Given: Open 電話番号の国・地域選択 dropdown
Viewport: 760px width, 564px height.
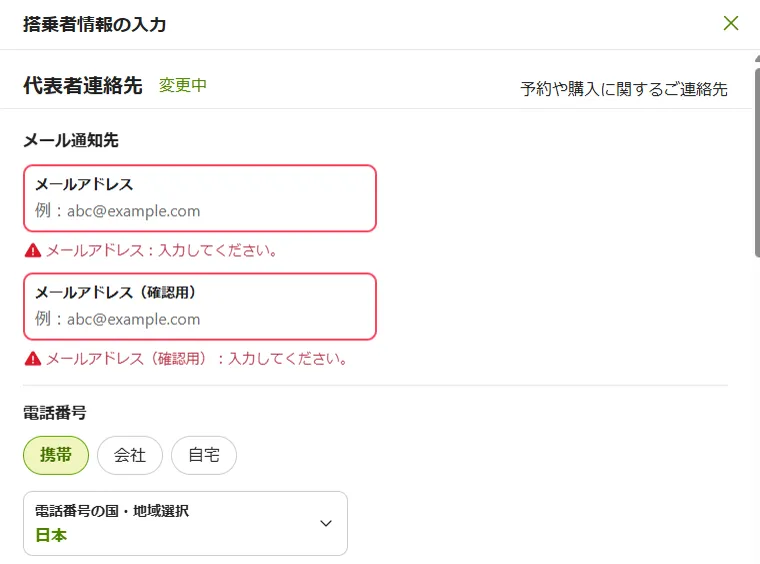Looking at the screenshot, I should pos(185,523).
